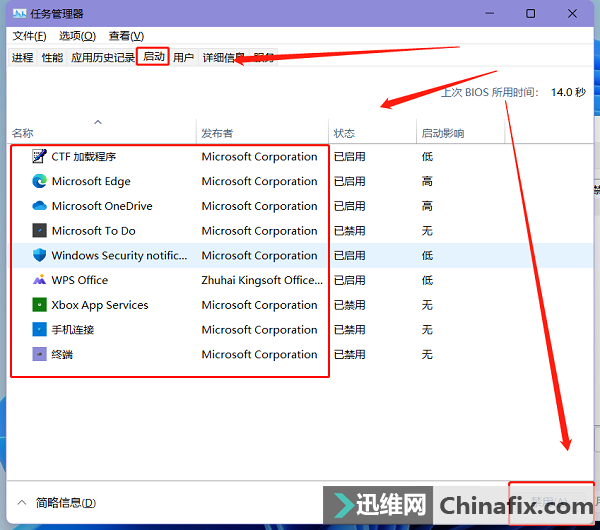This screenshot has height=530, width=600.
Task: Maximize the Task Manager window
Action: (x=530, y=13)
